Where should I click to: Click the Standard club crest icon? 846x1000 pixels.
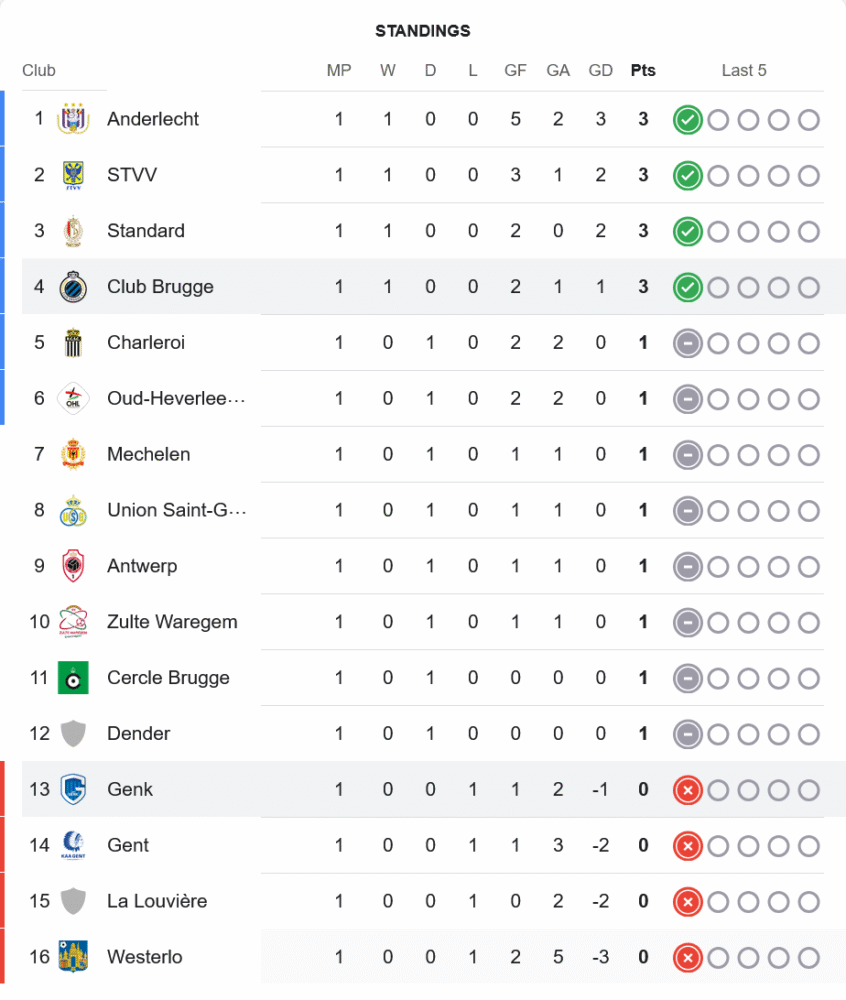coord(73,231)
